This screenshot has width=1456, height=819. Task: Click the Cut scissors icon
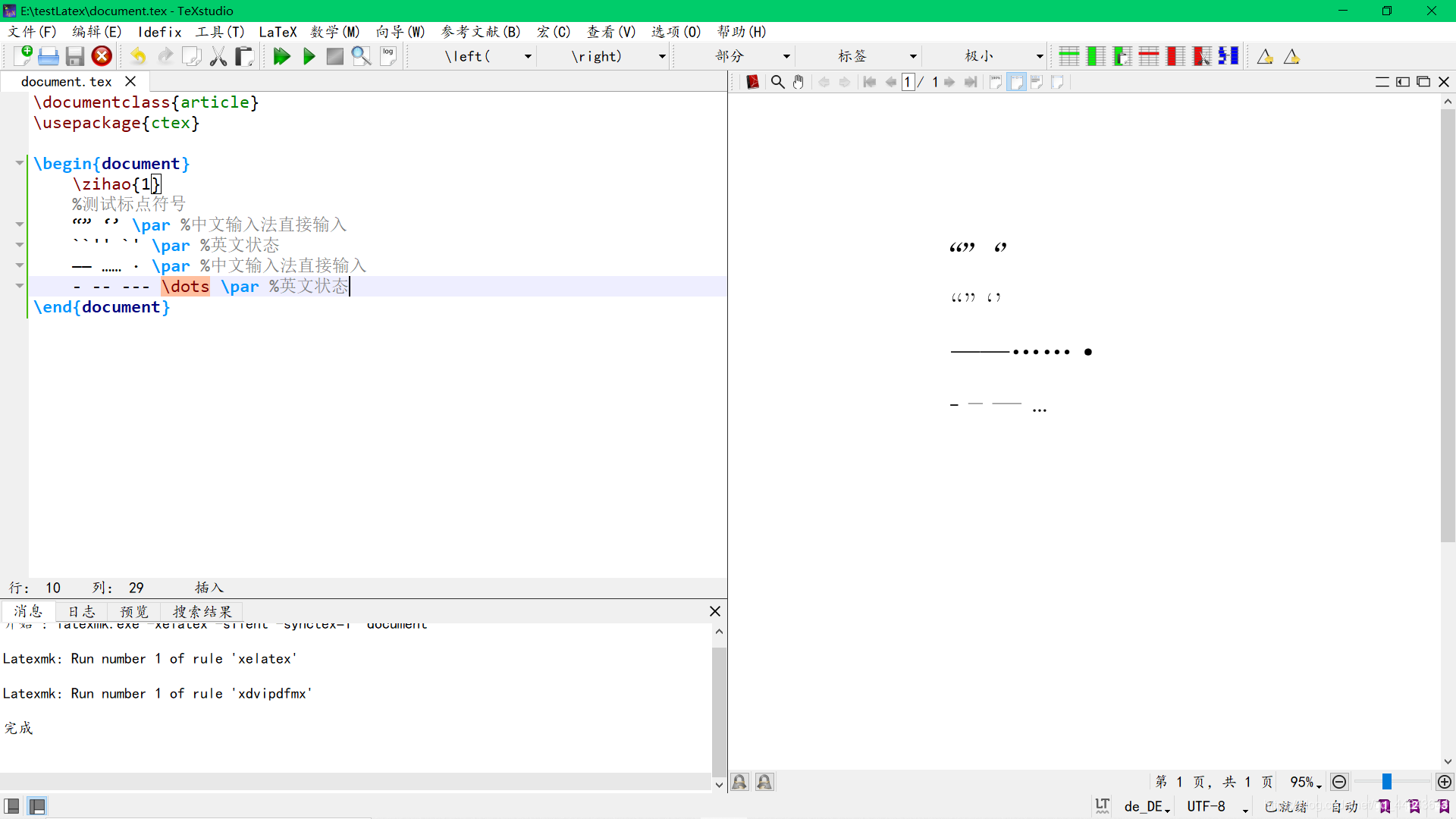[x=218, y=56]
